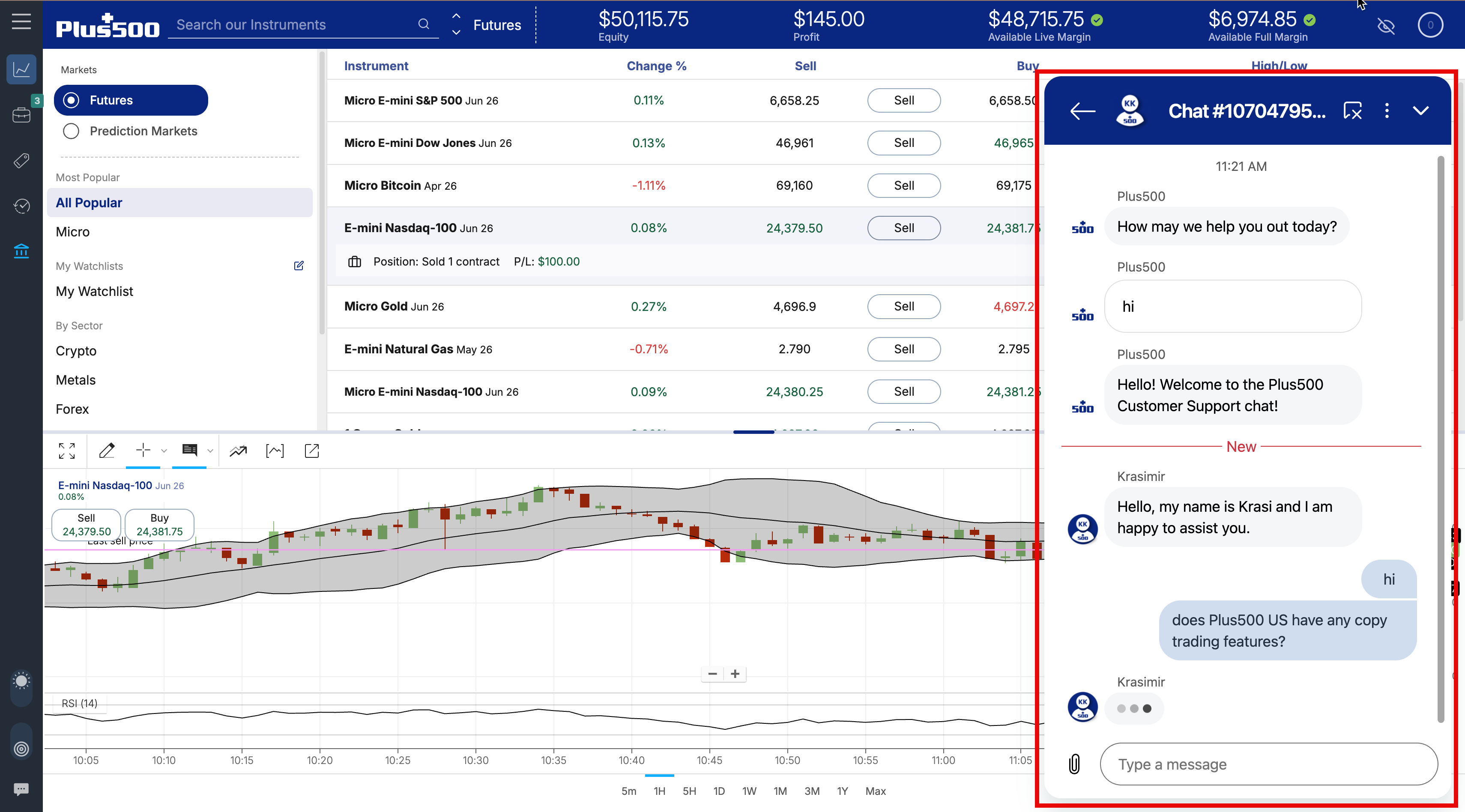The width and height of the screenshot is (1465, 812).
Task: Open the live chat icon at sidebar bottom
Action: (x=21, y=789)
